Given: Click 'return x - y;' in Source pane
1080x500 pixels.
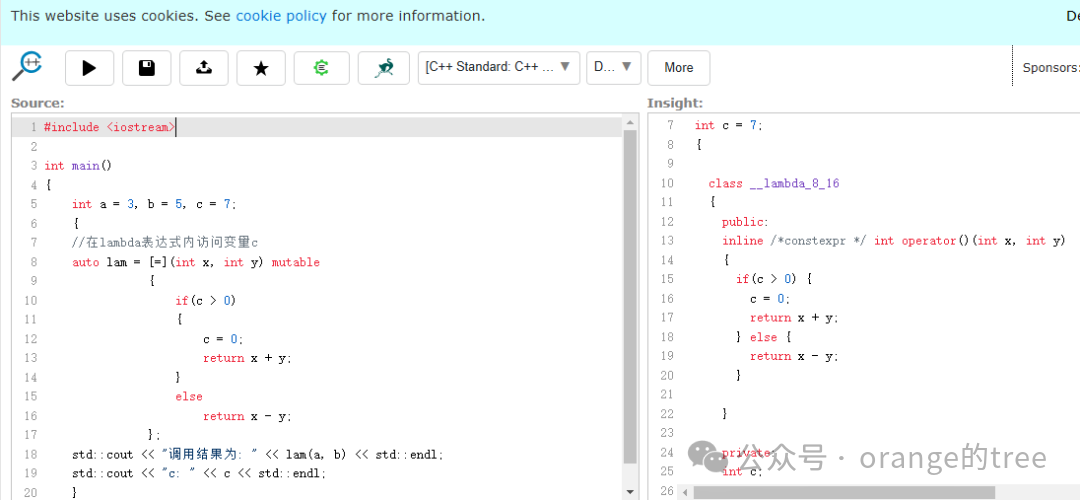Looking at the screenshot, I should coord(247,416).
